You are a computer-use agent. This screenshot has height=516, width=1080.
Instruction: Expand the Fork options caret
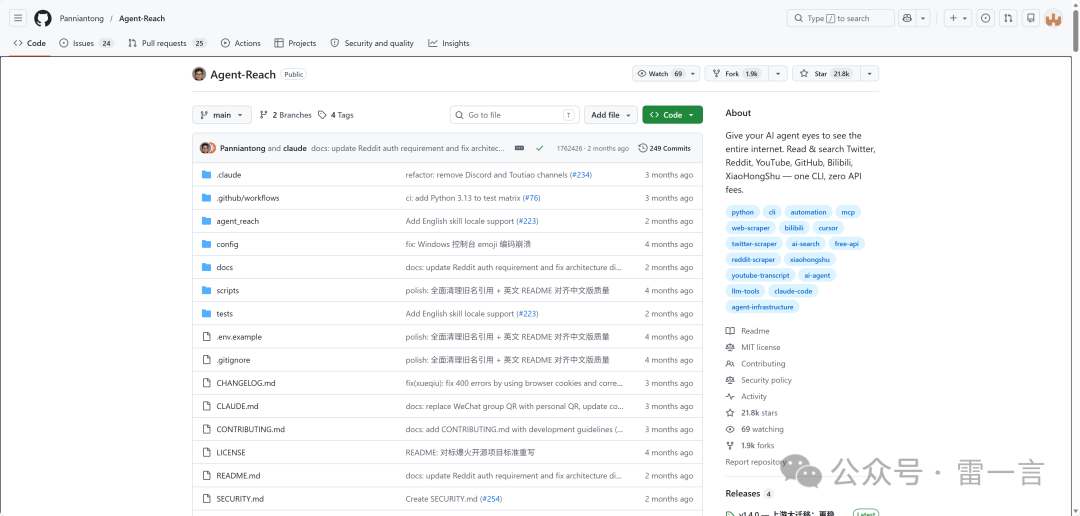pyautogui.click(x=778, y=74)
